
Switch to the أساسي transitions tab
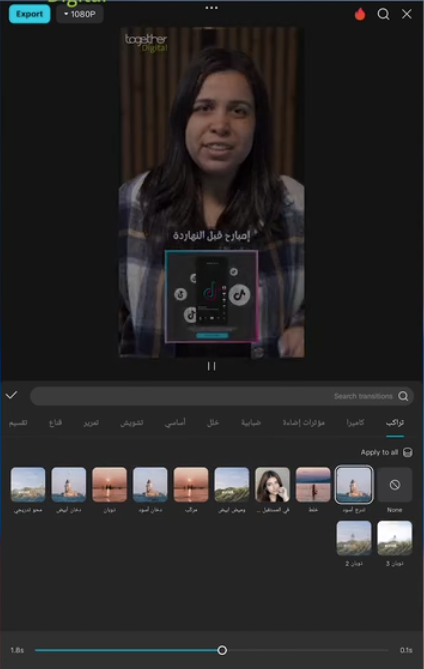(x=175, y=422)
